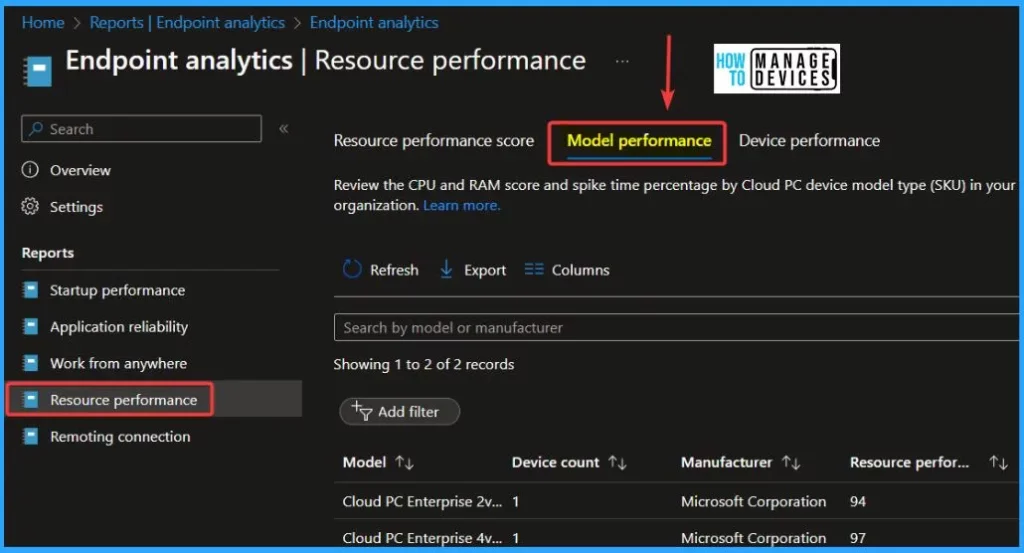This screenshot has width=1024, height=553.
Task: Collapse the sidebar with double chevron
Action: [283, 129]
